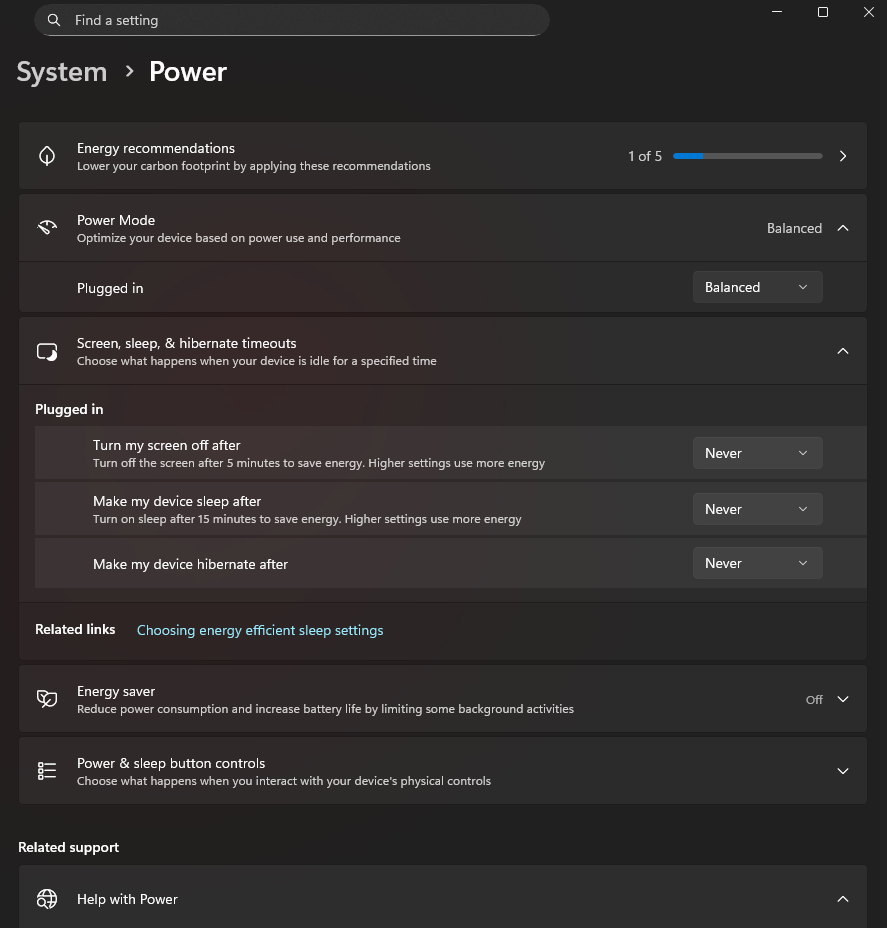Click the Power Mode gauge icon
Screen dimensions: 887x928
(47, 228)
